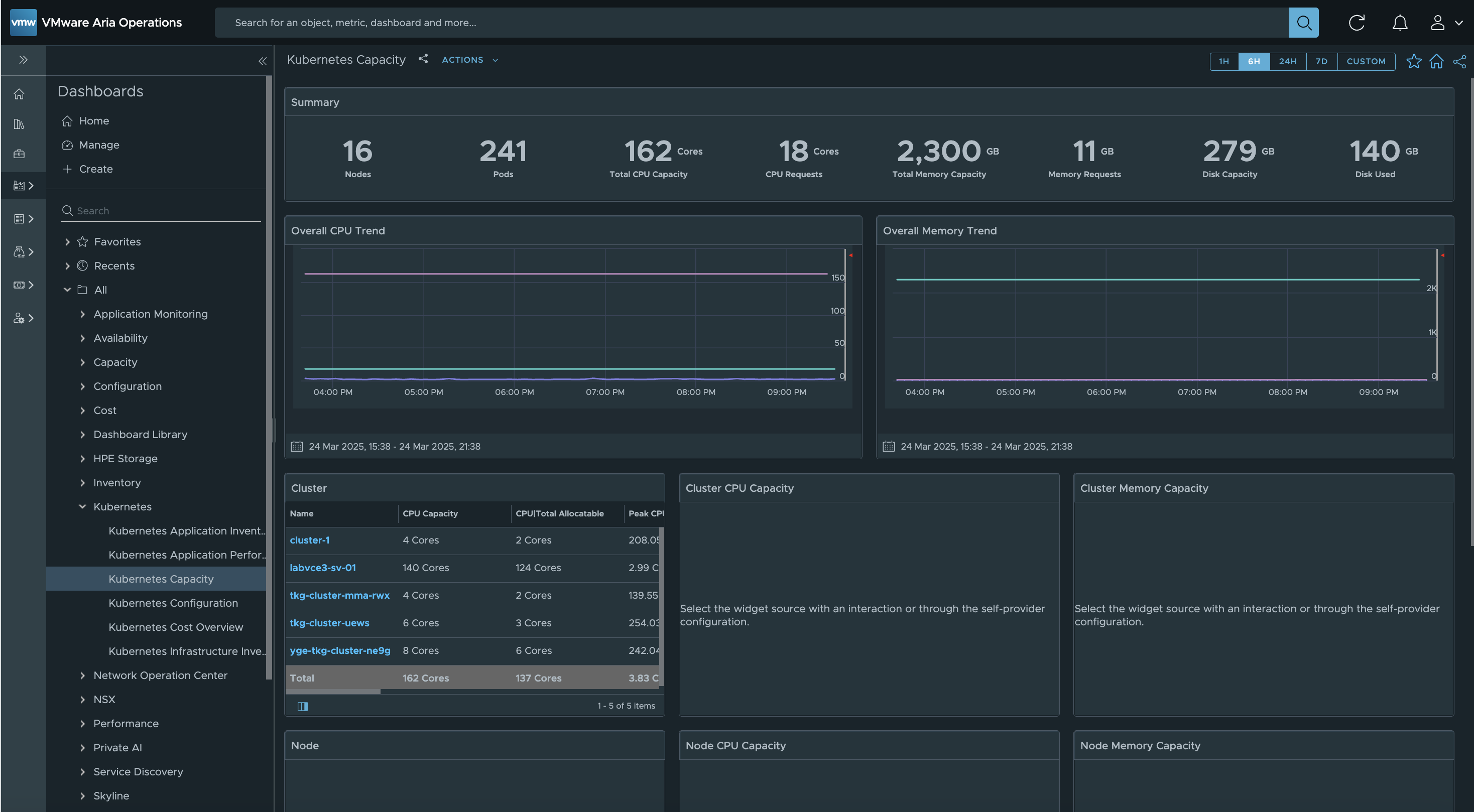Open the column chooser icon in Cluster widget

pyautogui.click(x=303, y=706)
